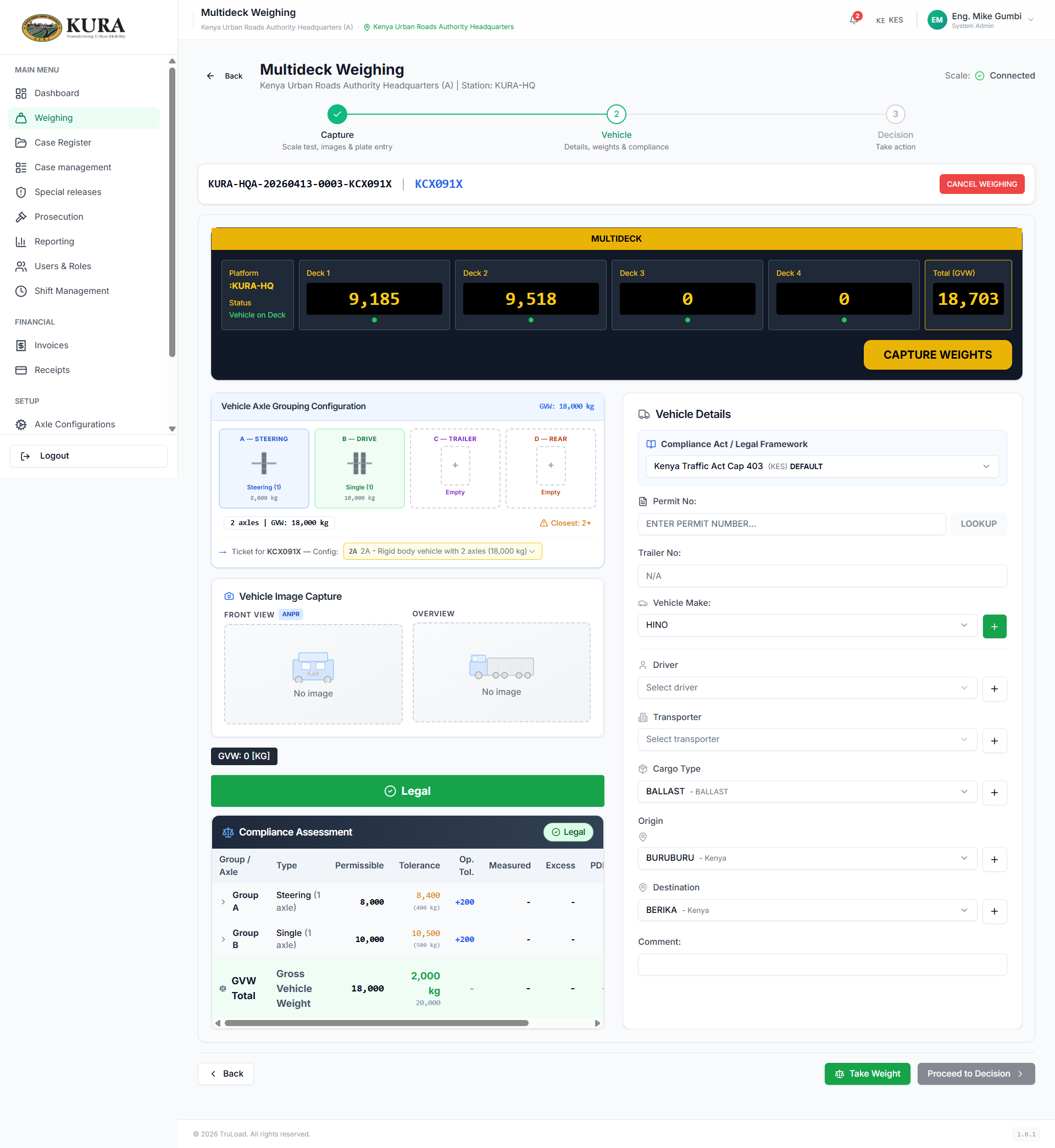Open Case Register menu item
1055x1148 pixels.
[84, 143]
